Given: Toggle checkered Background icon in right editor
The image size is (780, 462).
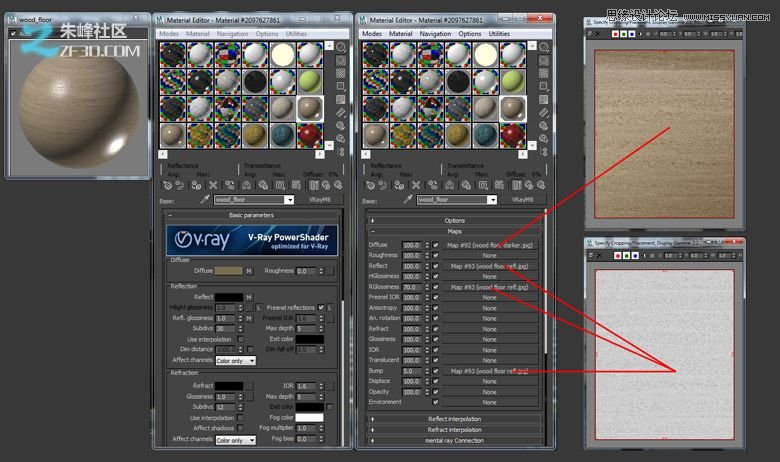Looking at the screenshot, I should (x=544, y=74).
